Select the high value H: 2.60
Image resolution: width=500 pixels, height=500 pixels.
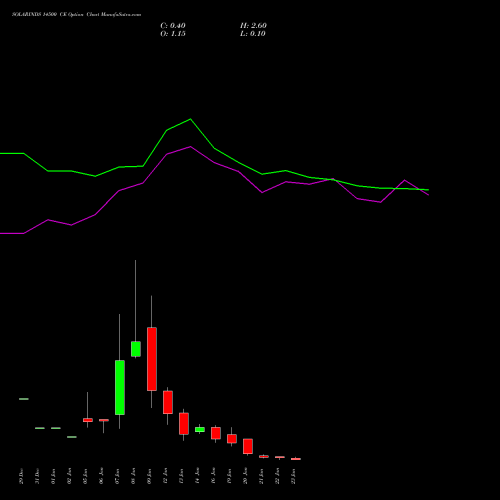click(253, 26)
